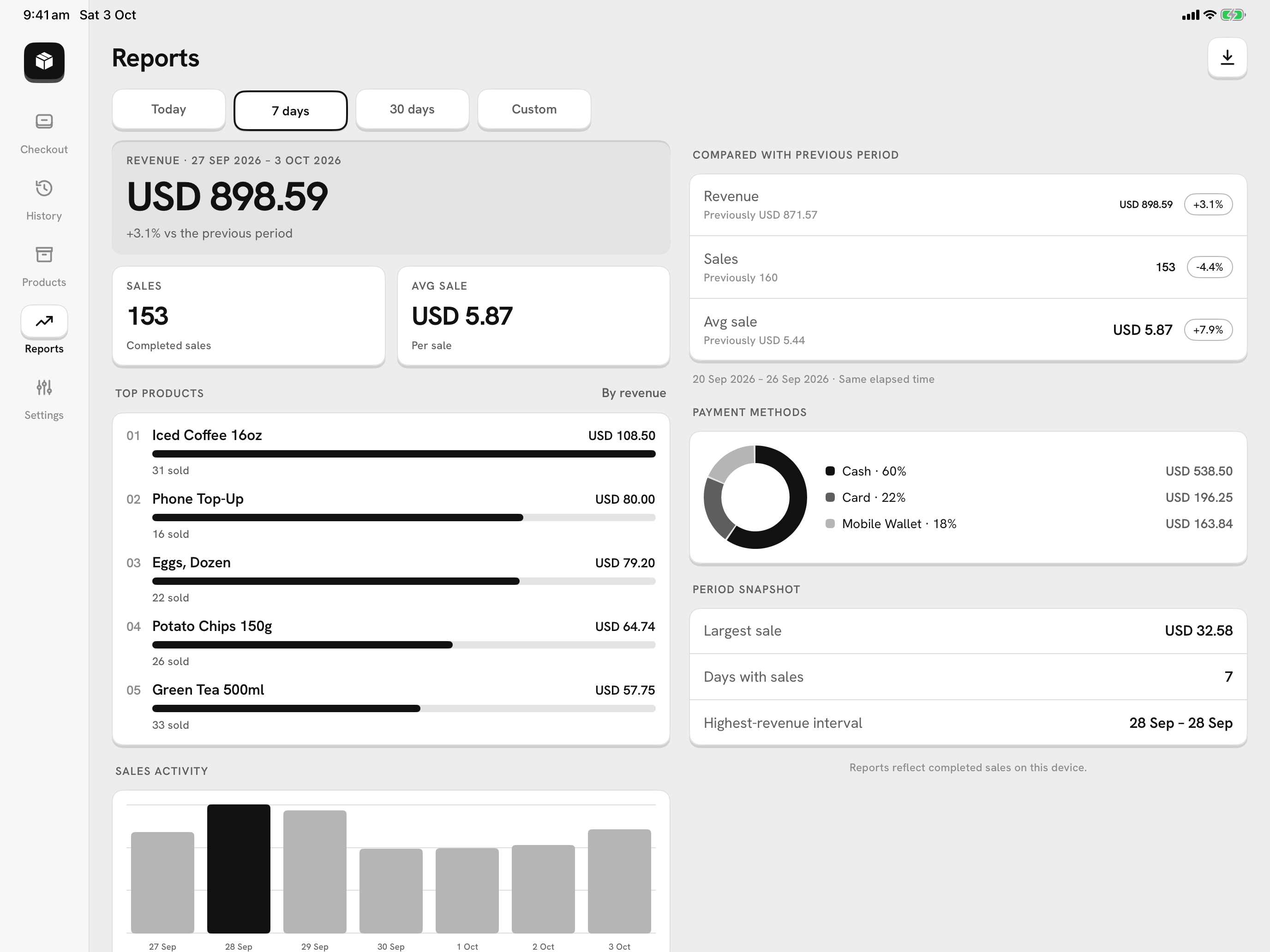The width and height of the screenshot is (1270, 952).
Task: Click the Largest sale row
Action: coord(968,631)
